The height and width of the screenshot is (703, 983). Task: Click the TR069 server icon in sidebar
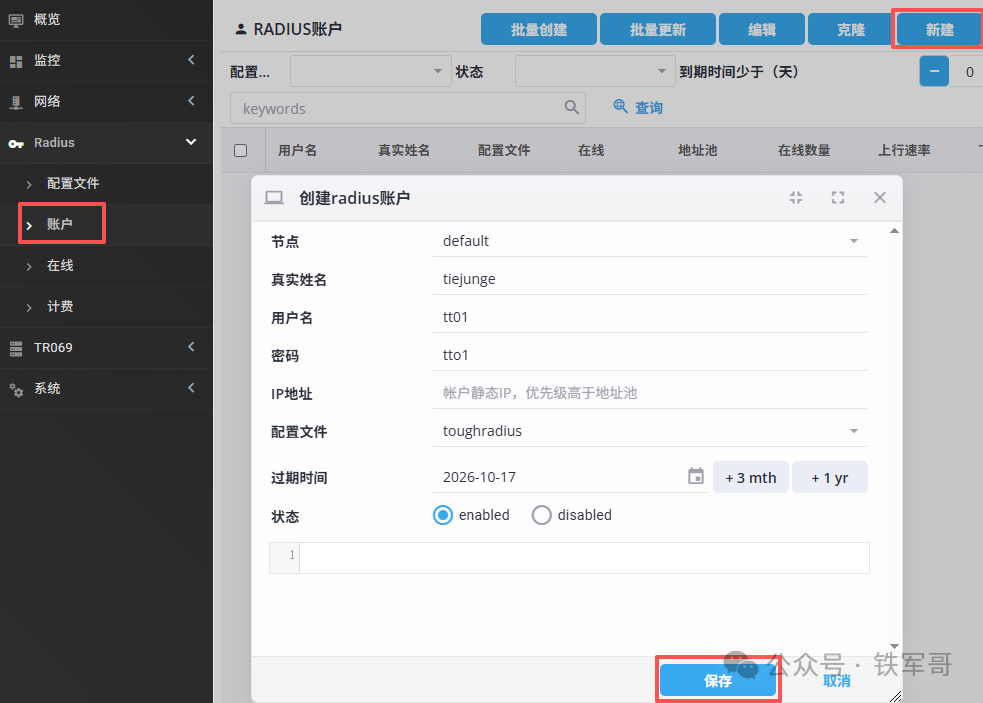click(16, 348)
